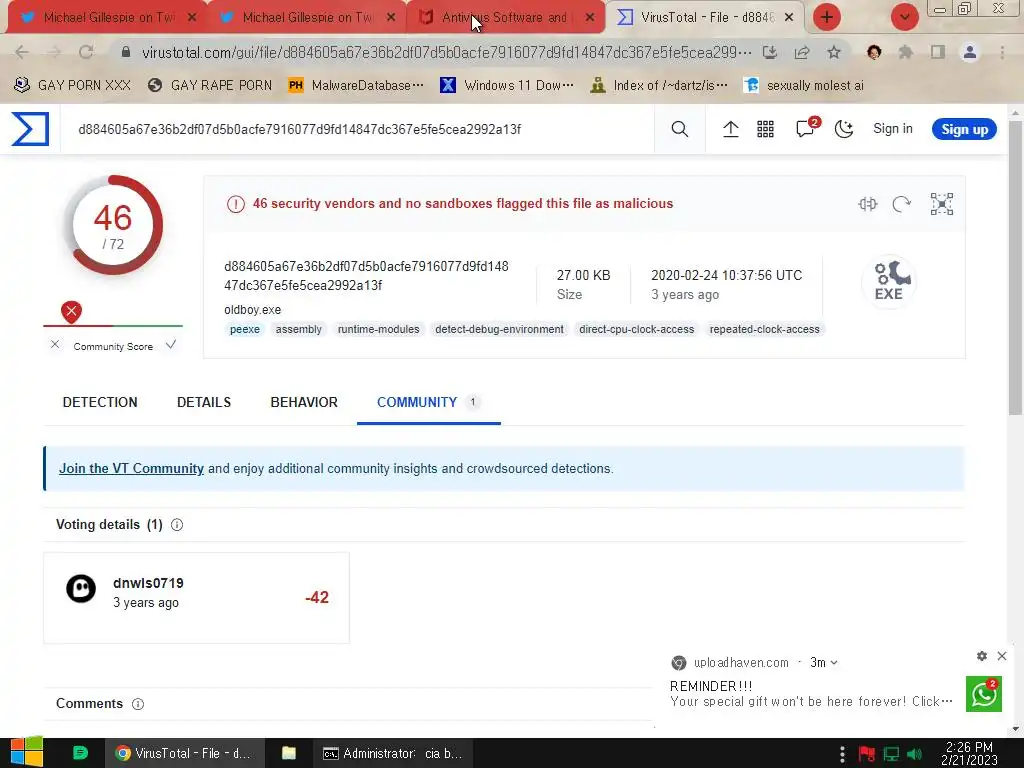1024x768 pixels.
Task: Show hidden system tray icons
Action: tap(842, 754)
